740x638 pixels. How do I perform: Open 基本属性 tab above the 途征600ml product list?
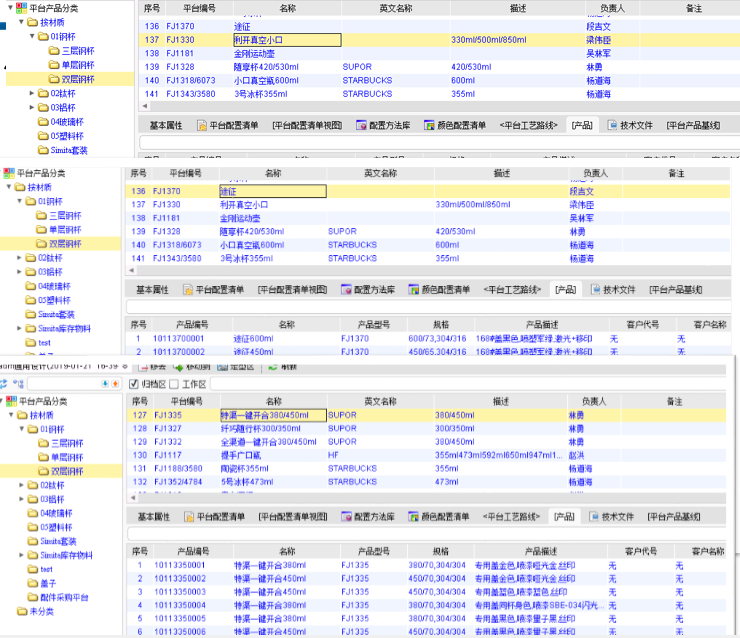[152, 289]
